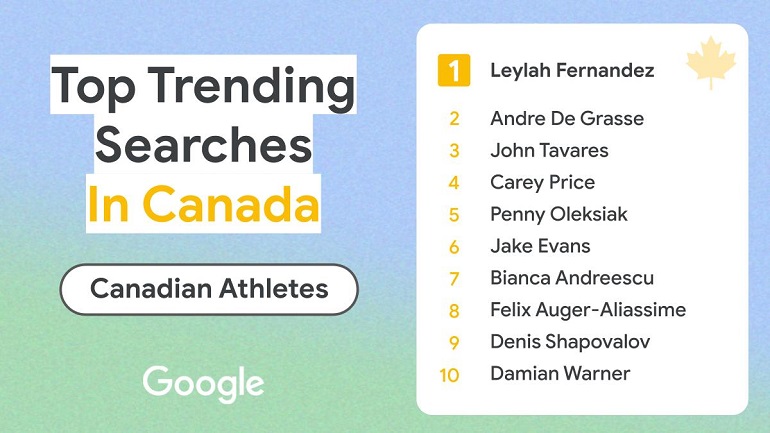
Task: Click the Google logo
Action: pyautogui.click(x=203, y=384)
